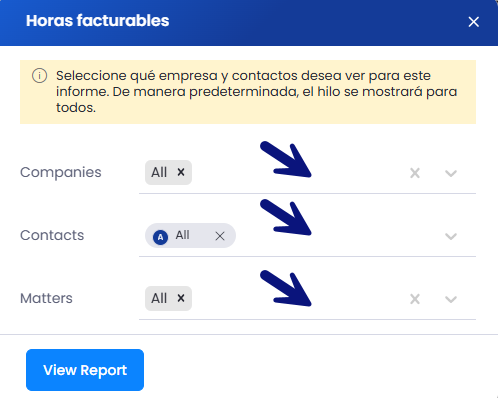Select the Companies field label

[61, 172]
